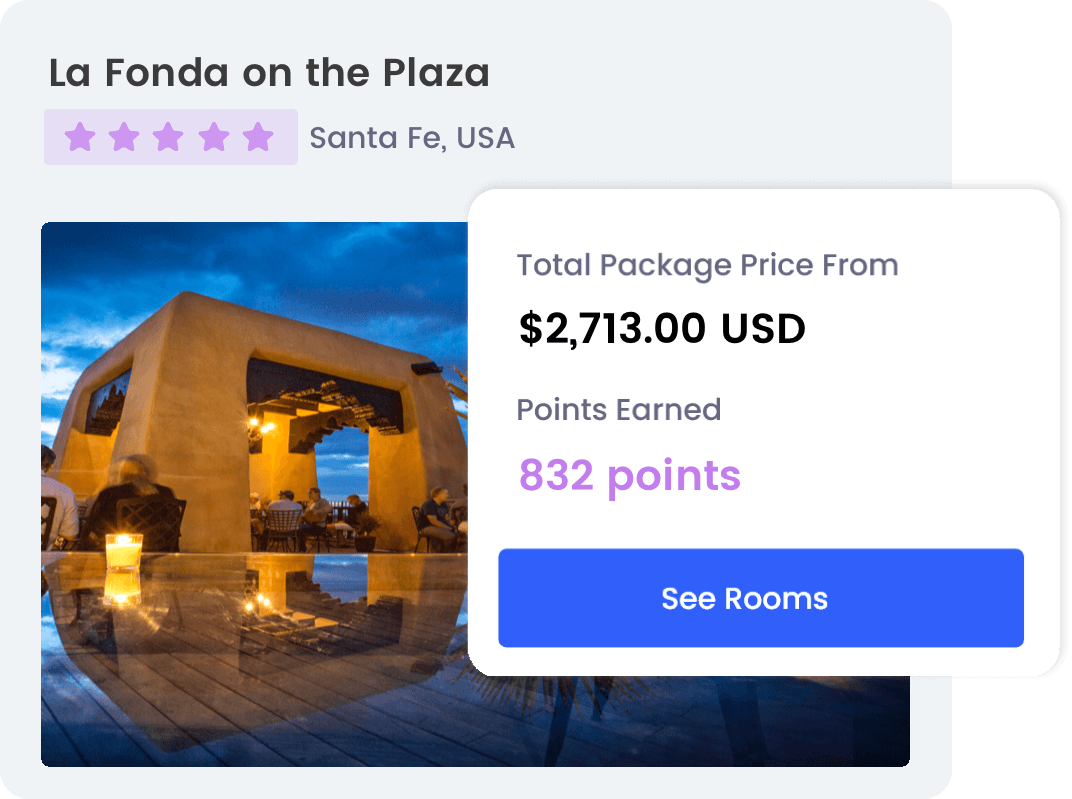Click the Total Package Price From label
Viewport: 1072px width, 799px height.
click(707, 266)
